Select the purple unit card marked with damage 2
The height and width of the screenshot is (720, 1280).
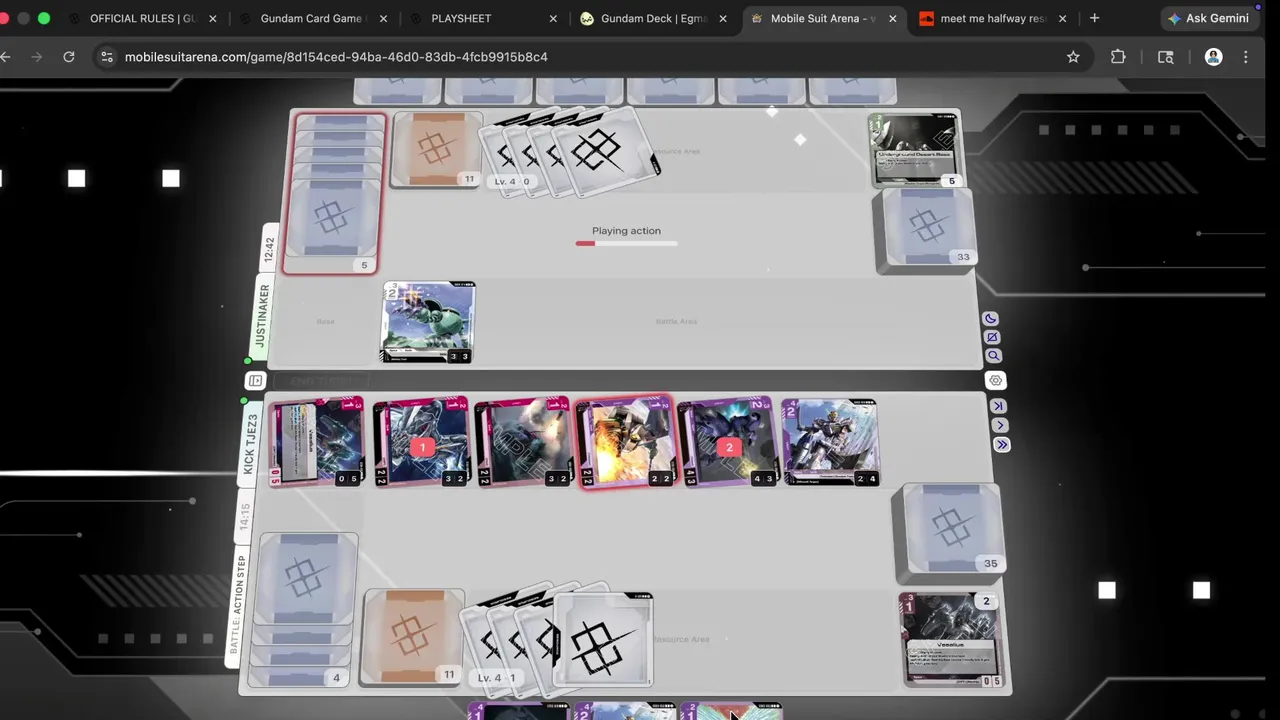coord(727,442)
